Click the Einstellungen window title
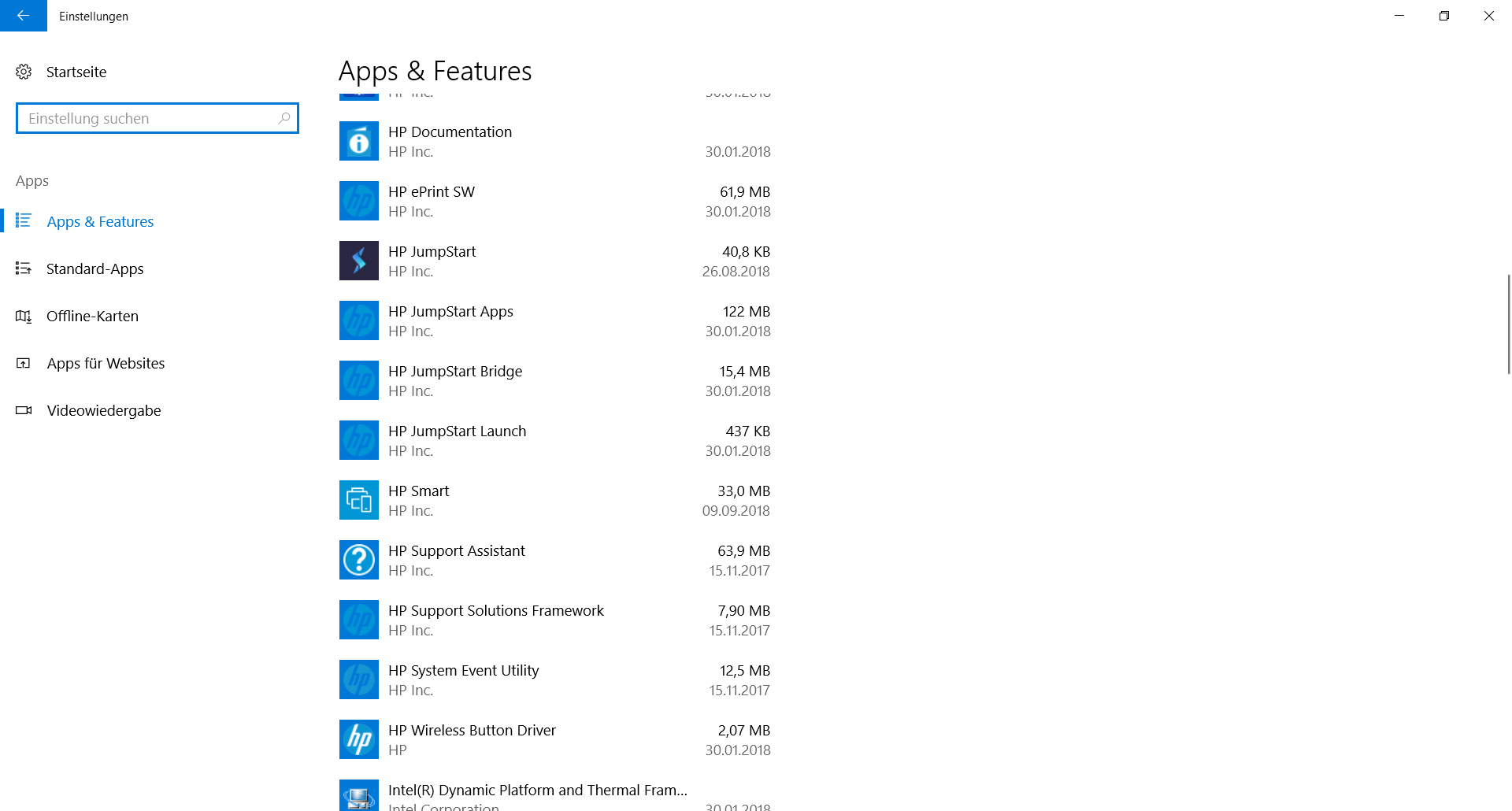Image resolution: width=1512 pixels, height=811 pixels. click(94, 16)
